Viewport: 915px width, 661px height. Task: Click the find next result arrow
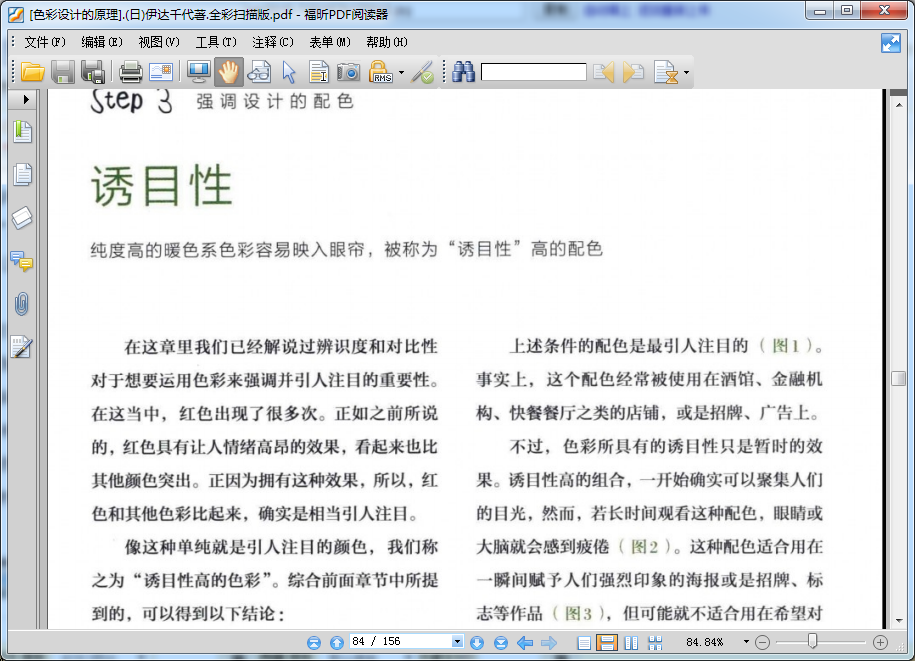[x=634, y=72]
